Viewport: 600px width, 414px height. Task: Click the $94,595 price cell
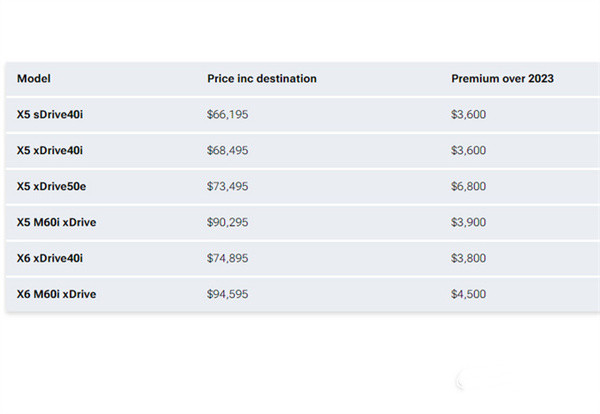(x=227, y=294)
